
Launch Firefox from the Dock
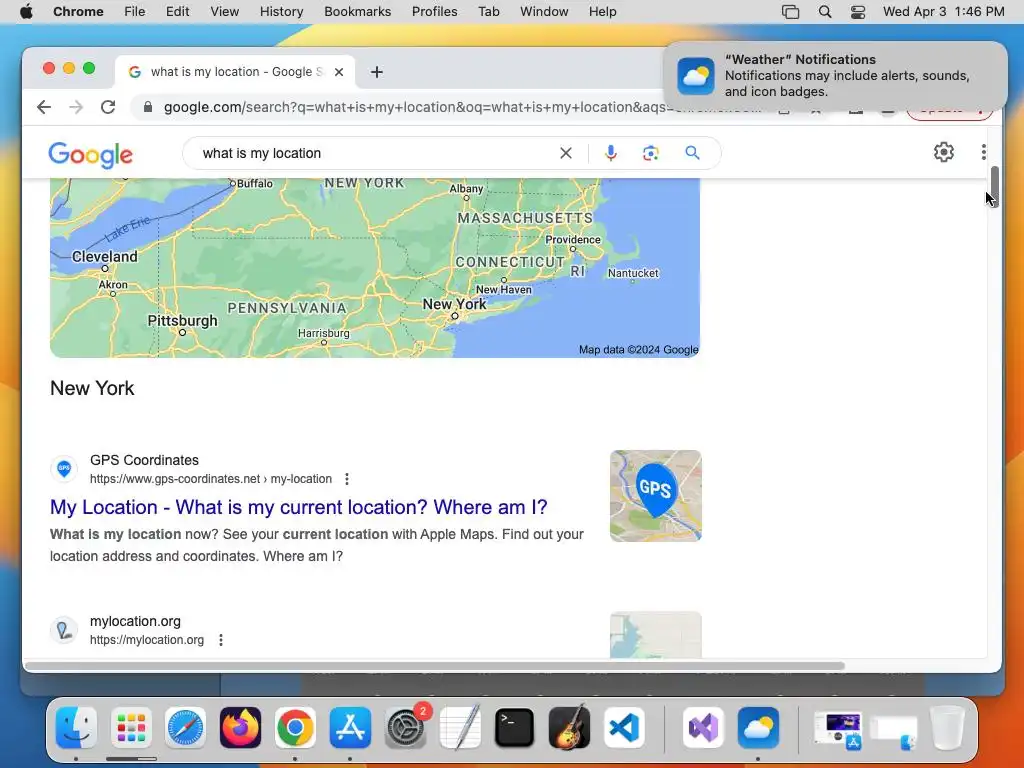click(240, 728)
